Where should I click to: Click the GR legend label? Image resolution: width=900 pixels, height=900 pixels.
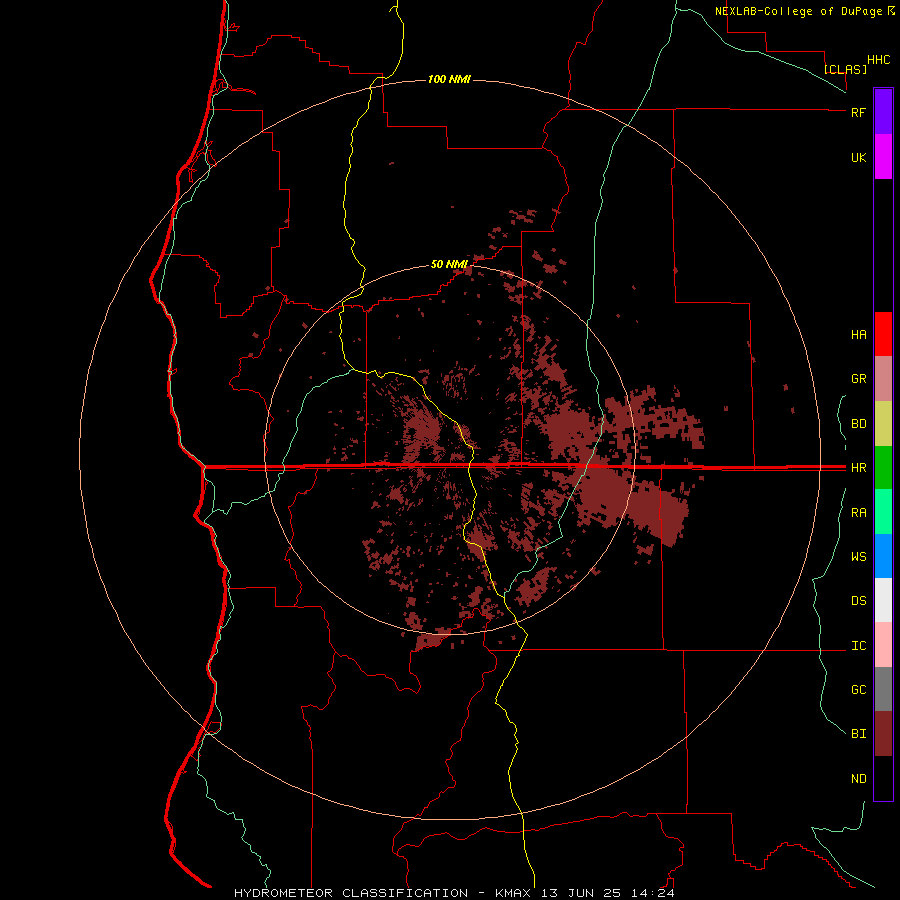[858, 379]
